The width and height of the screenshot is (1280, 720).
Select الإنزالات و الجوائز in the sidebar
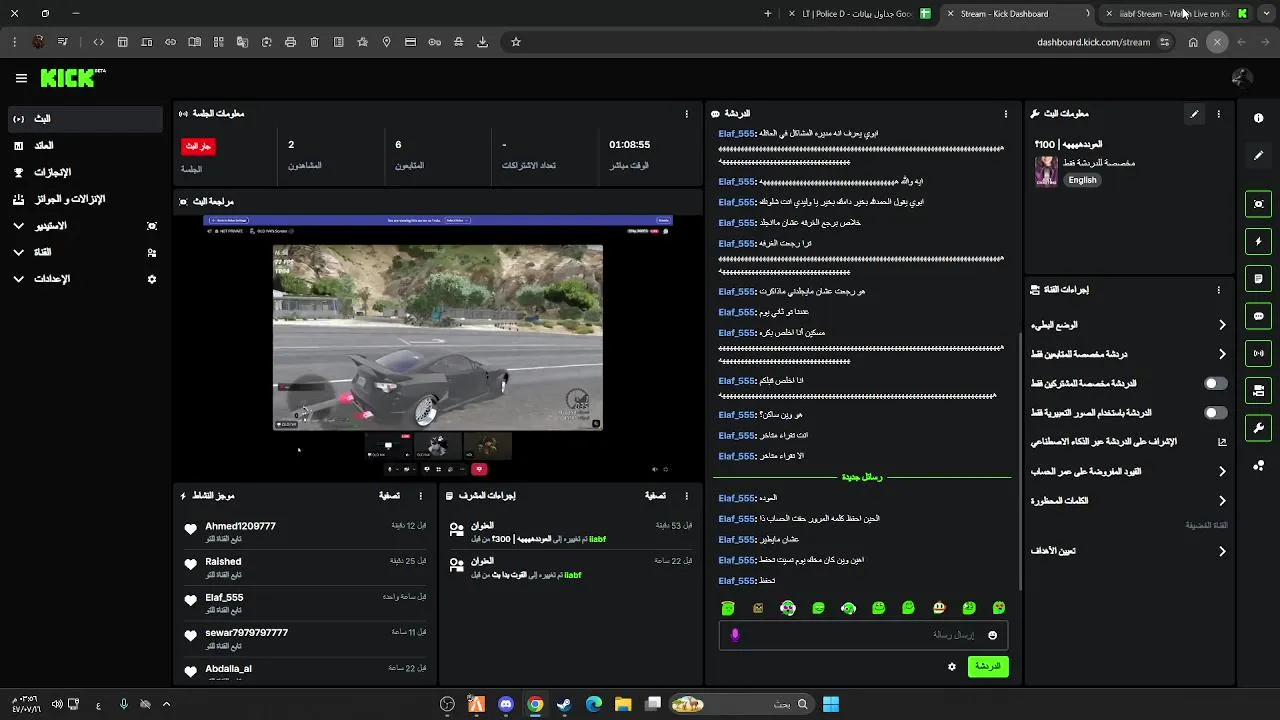click(84, 199)
